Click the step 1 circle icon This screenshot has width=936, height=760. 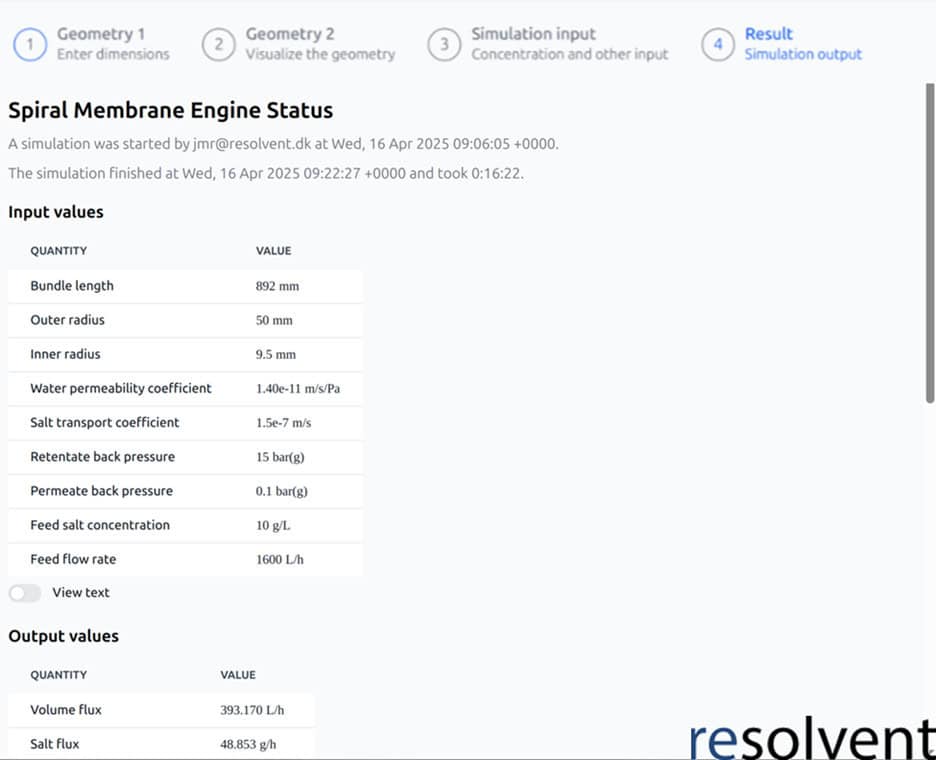tap(31, 45)
